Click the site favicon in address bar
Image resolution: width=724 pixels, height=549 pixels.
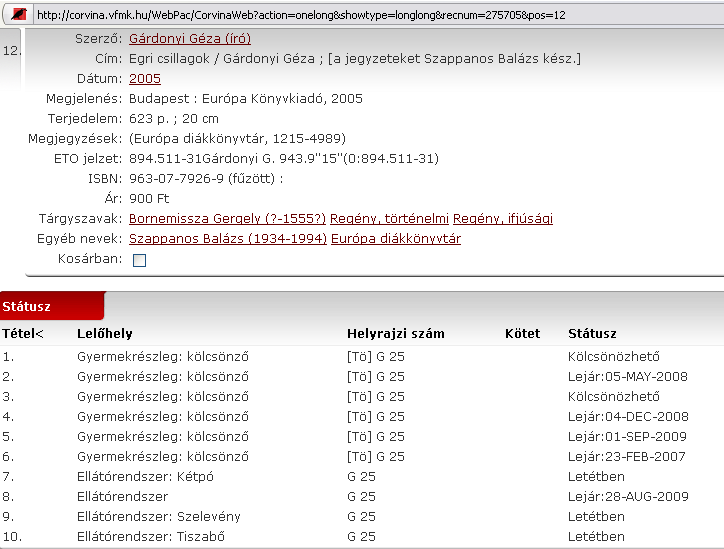pyautogui.click(x=19, y=14)
